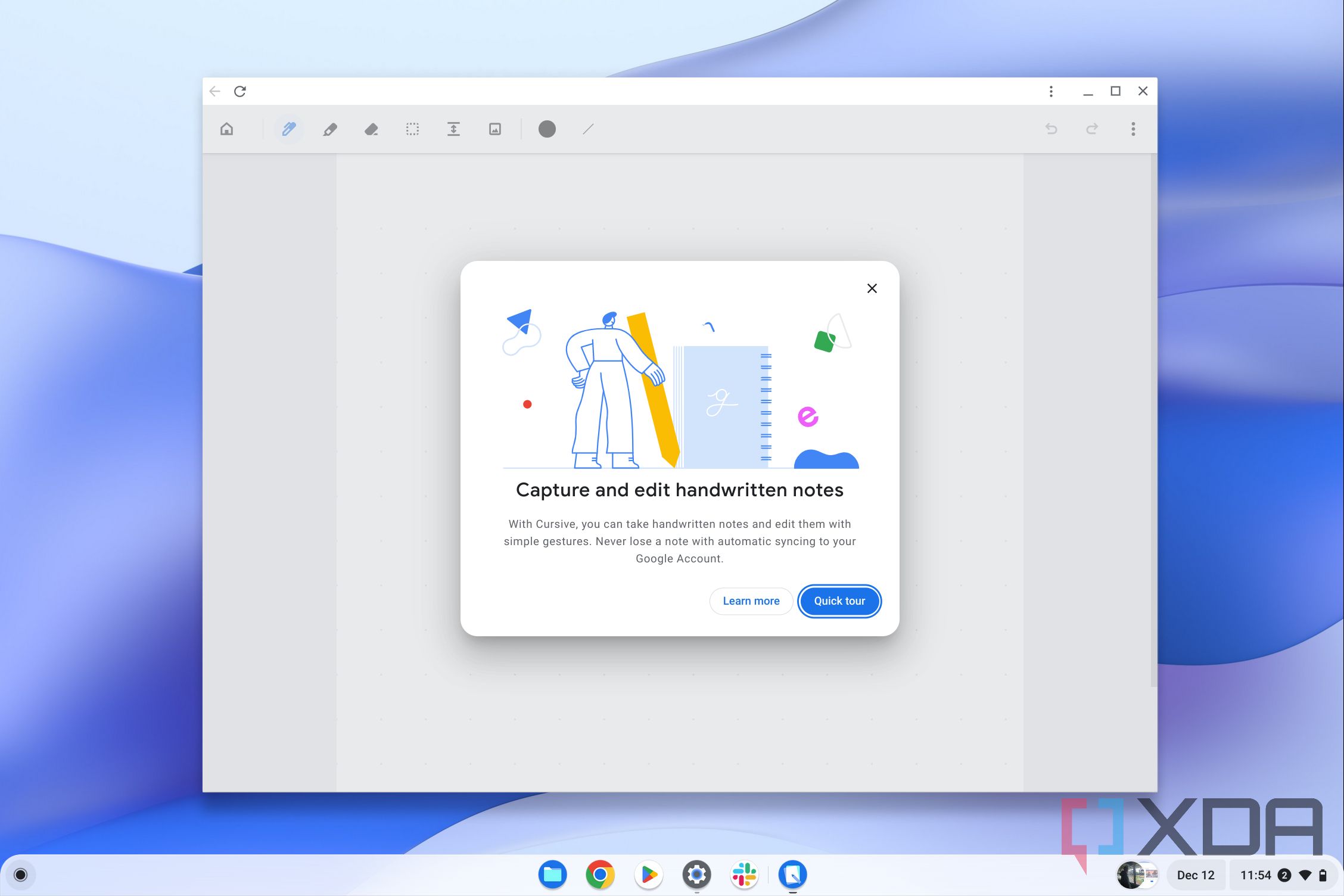Start the Quick tour
The width and height of the screenshot is (1344, 896).
point(839,601)
